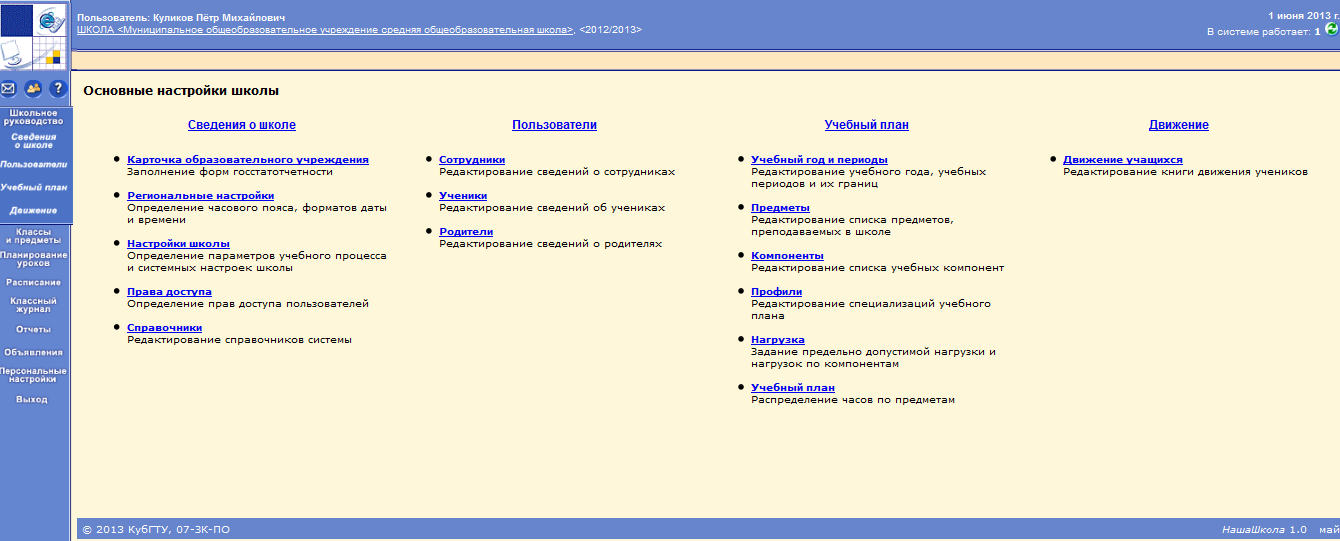The image size is (1340, 541).
Task: Open Классы и предметы sidebar section
Action: click(34, 236)
